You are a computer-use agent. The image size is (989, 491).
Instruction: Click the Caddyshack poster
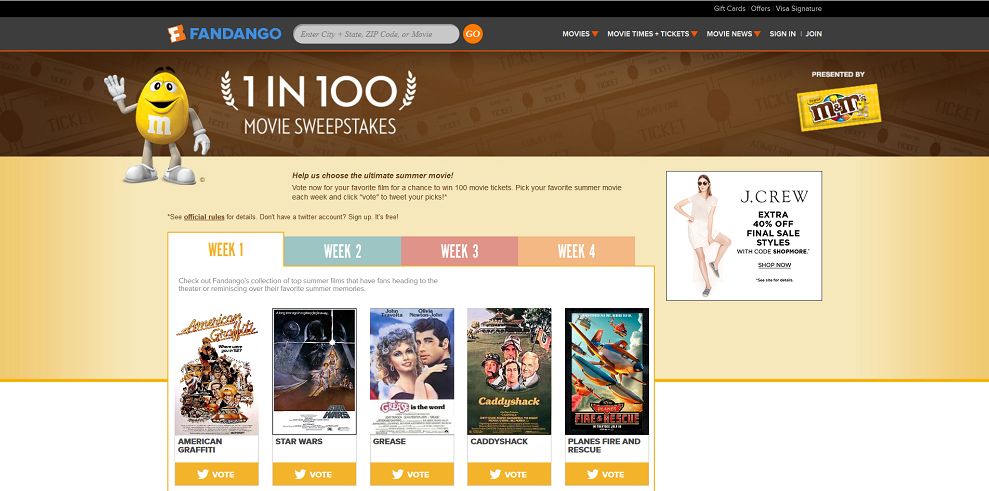click(509, 371)
